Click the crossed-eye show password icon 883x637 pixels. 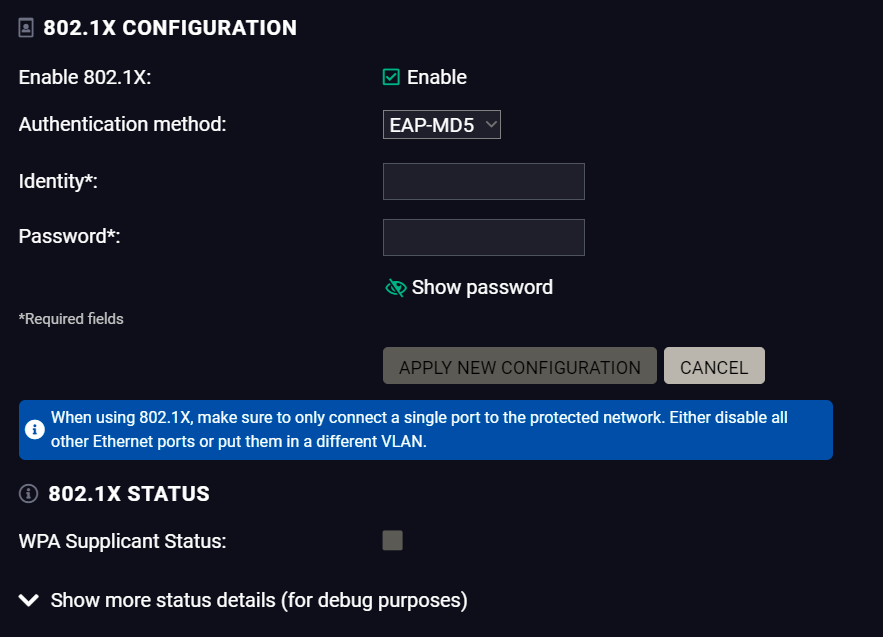click(396, 288)
